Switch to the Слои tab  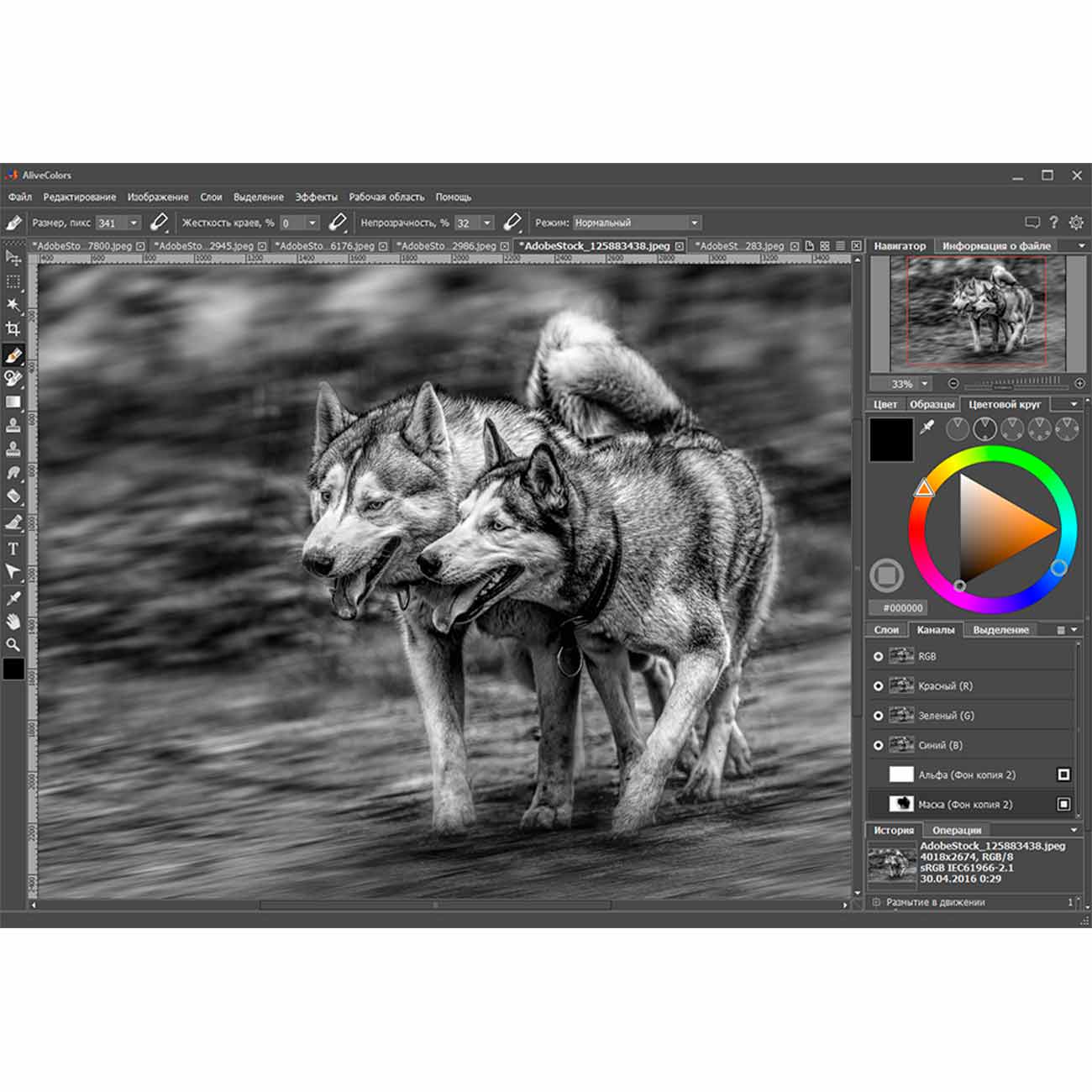(886, 629)
